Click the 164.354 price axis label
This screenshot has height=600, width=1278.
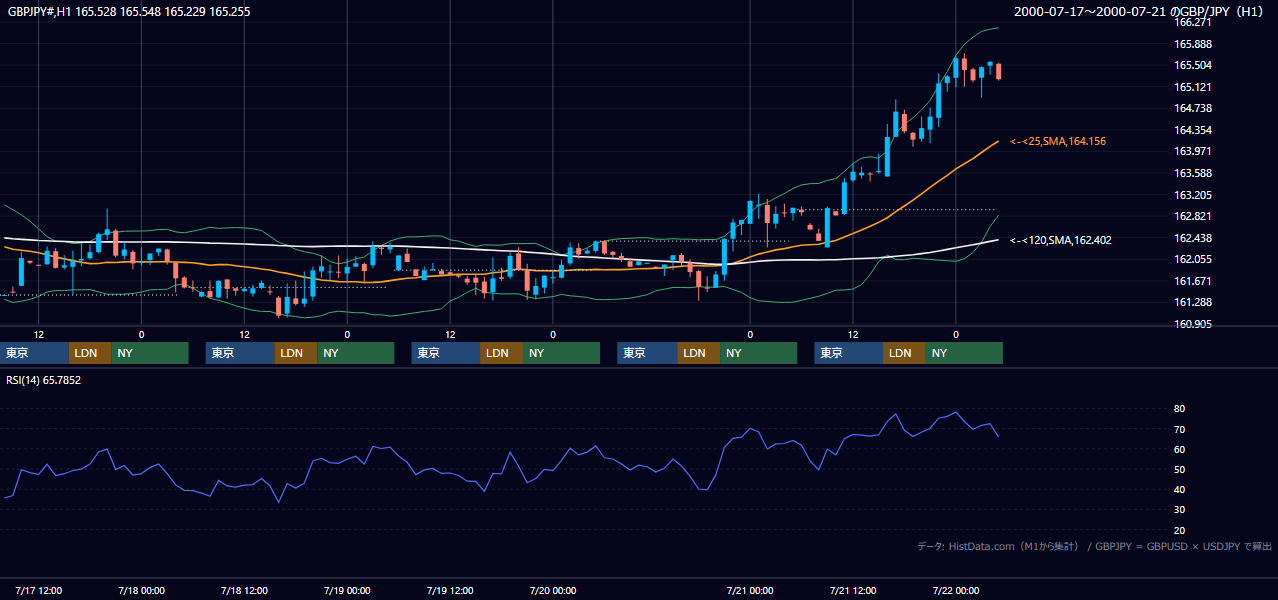pos(1193,130)
